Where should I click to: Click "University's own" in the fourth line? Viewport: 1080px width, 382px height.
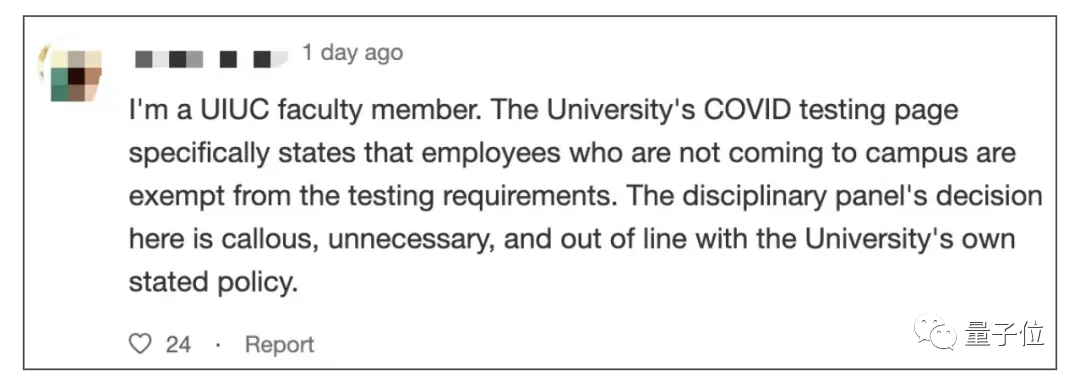pyautogui.click(x=909, y=241)
